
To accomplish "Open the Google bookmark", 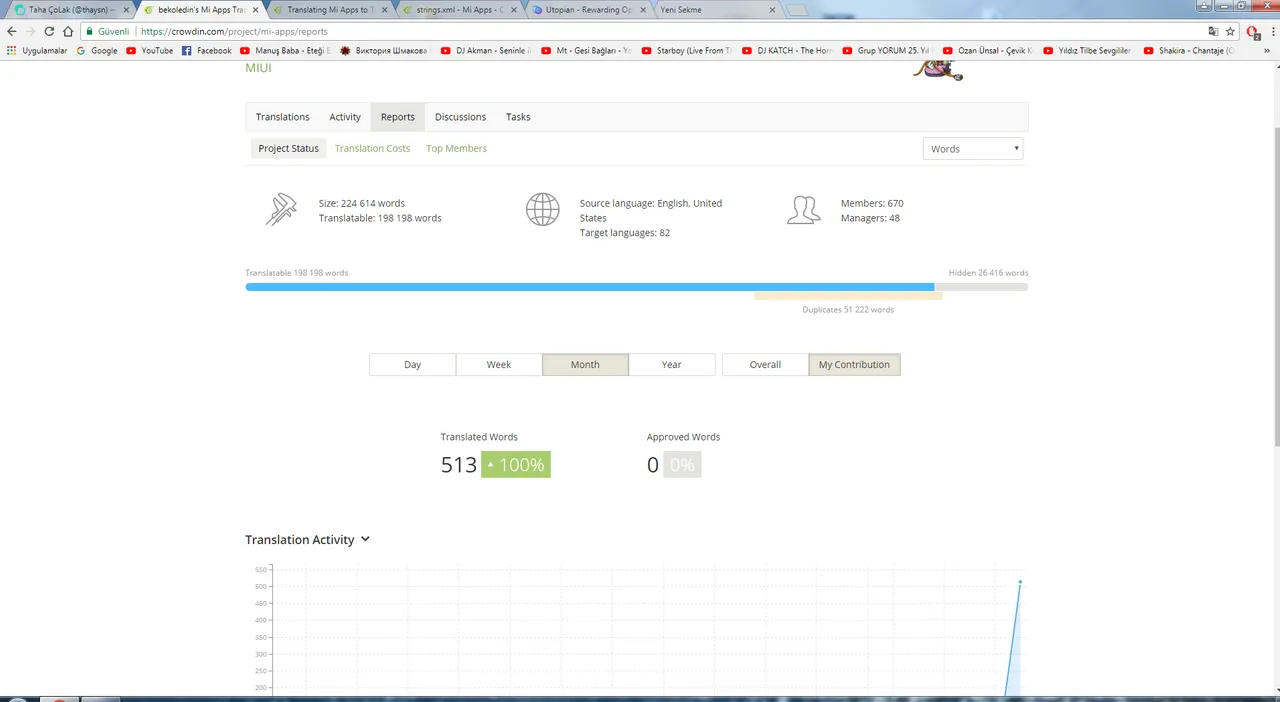I will [97, 50].
